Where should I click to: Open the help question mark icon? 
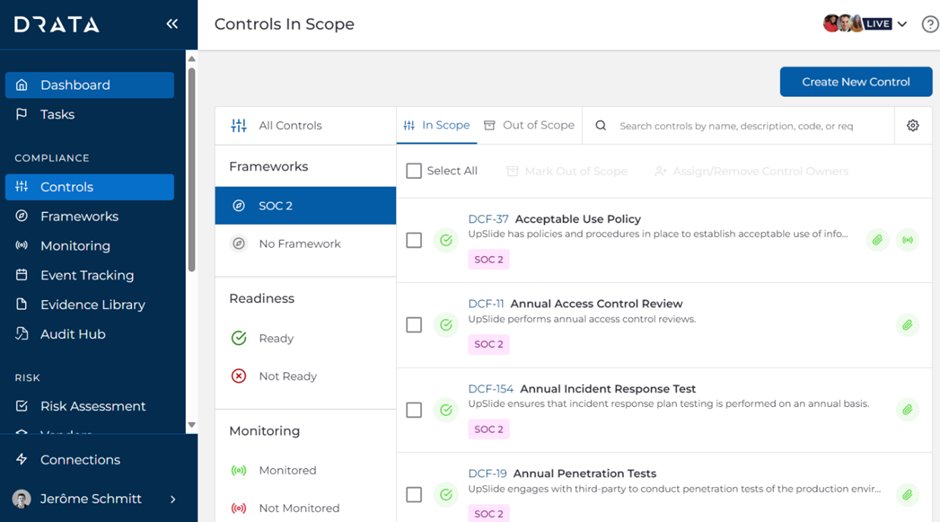point(929,24)
